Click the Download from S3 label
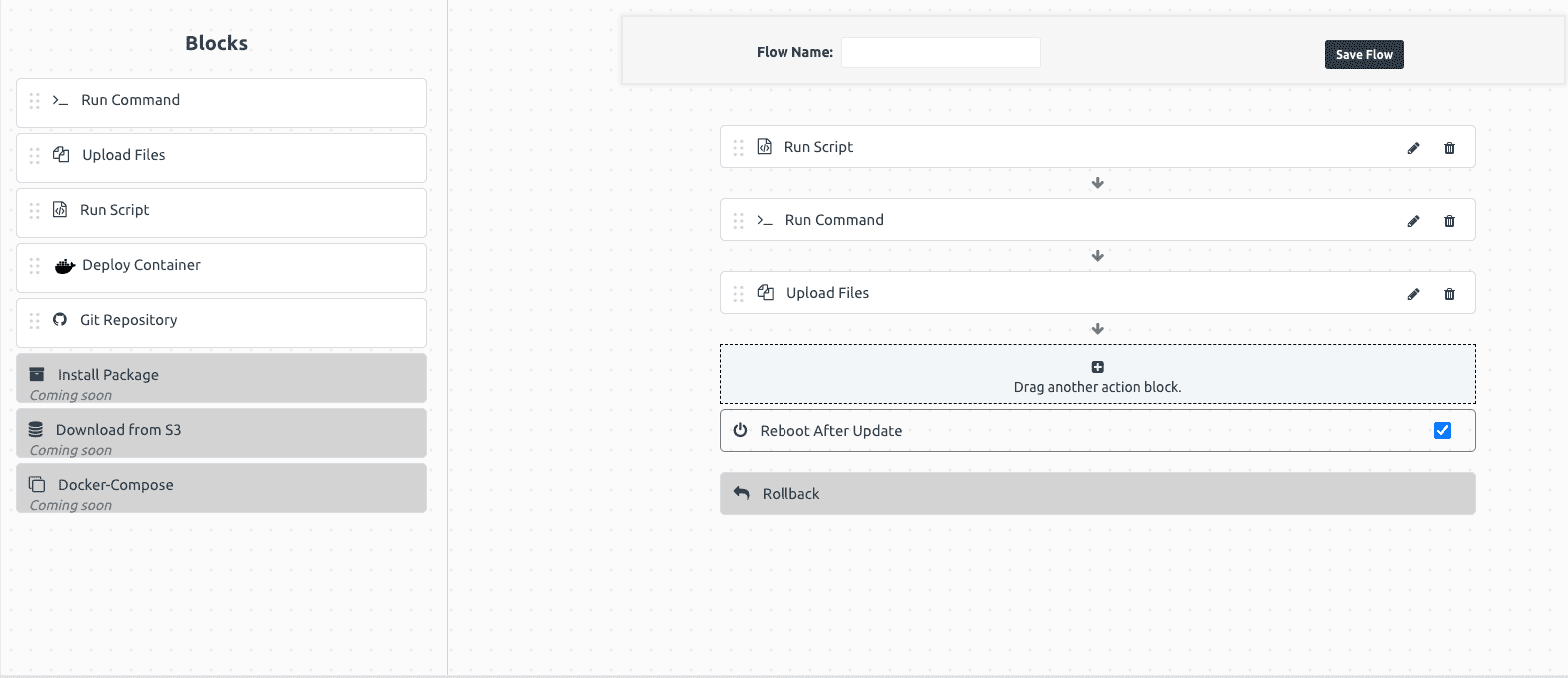This screenshot has width=1568, height=678. [119, 430]
